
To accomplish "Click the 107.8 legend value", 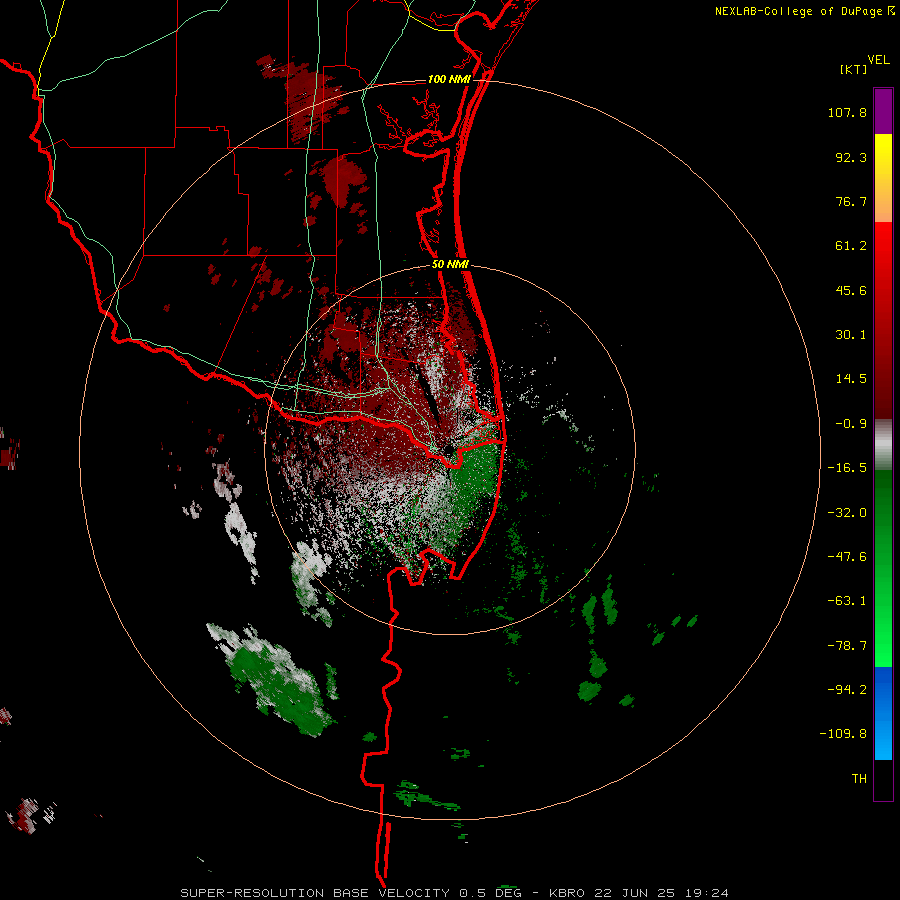I will click(847, 112).
